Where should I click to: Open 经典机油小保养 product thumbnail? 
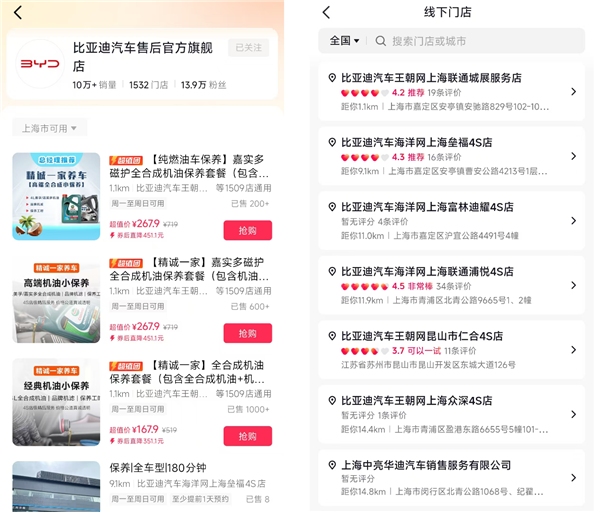56,403
